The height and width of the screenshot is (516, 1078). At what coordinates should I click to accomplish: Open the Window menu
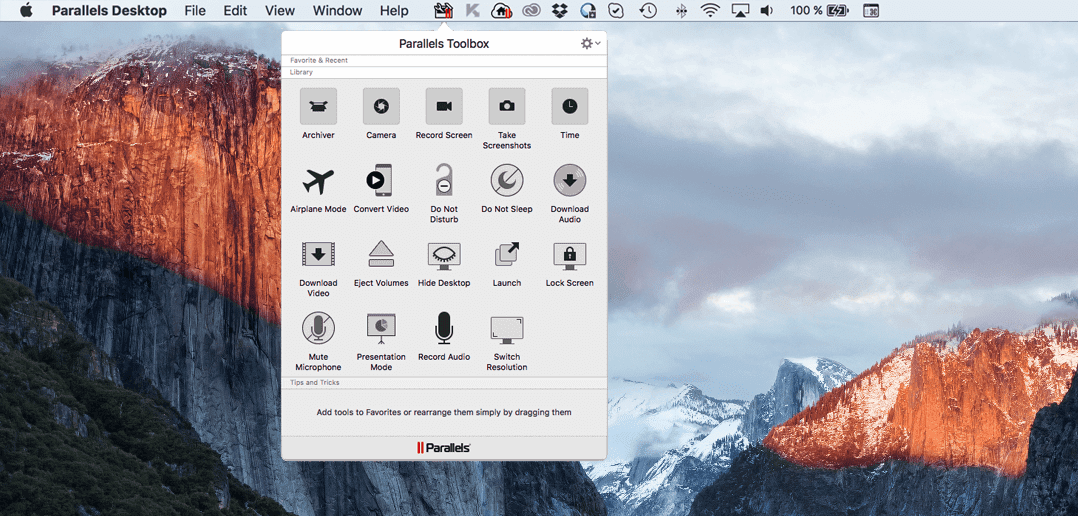337,10
